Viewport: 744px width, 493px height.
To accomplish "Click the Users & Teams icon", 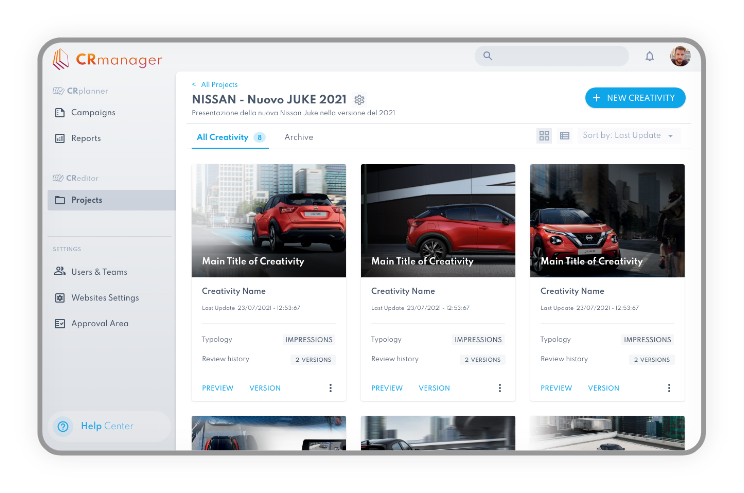I will [x=60, y=271].
